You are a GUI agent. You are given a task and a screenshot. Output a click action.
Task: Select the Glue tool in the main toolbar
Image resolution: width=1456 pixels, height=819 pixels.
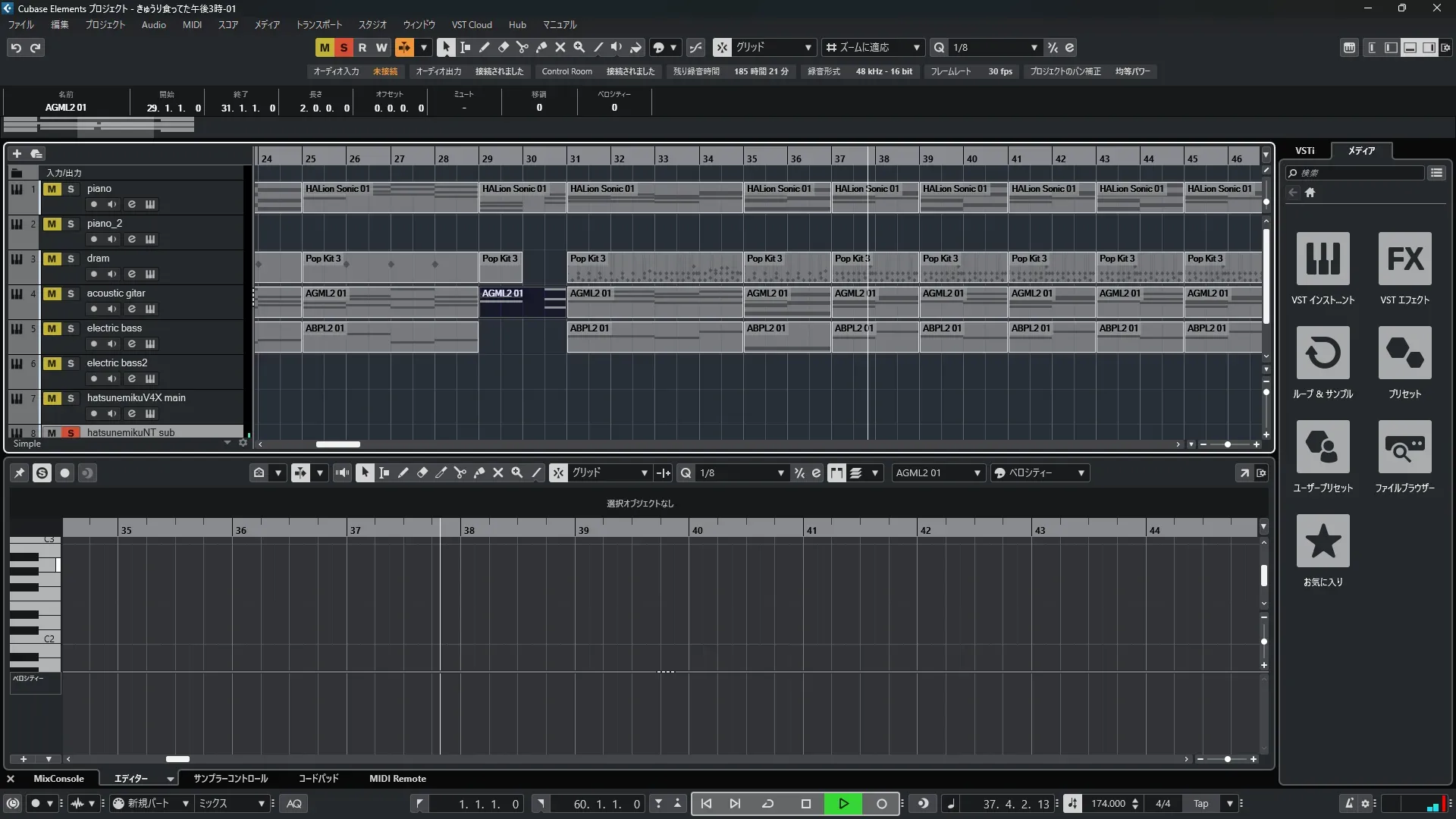[x=541, y=47]
